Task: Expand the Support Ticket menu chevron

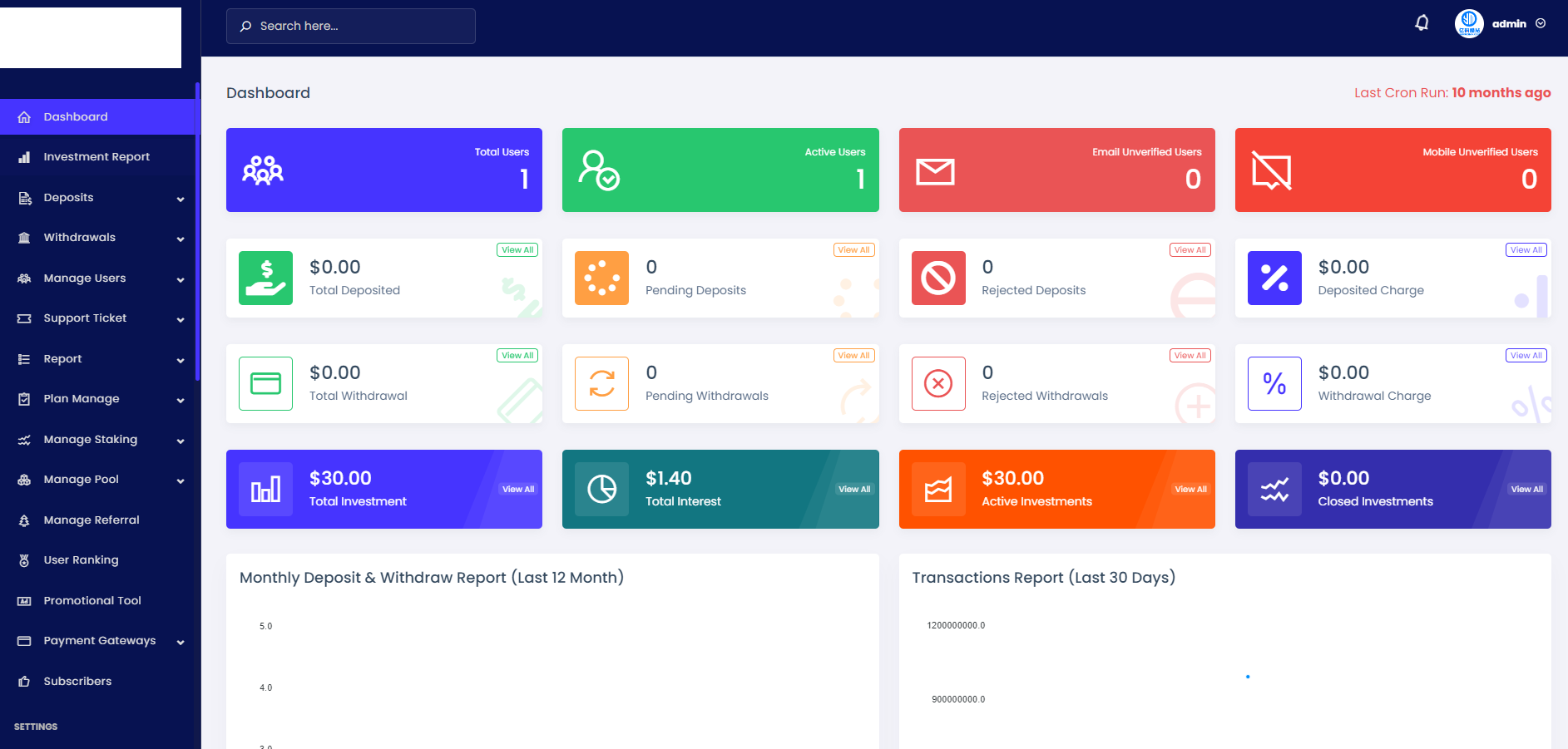Action: pos(181,319)
